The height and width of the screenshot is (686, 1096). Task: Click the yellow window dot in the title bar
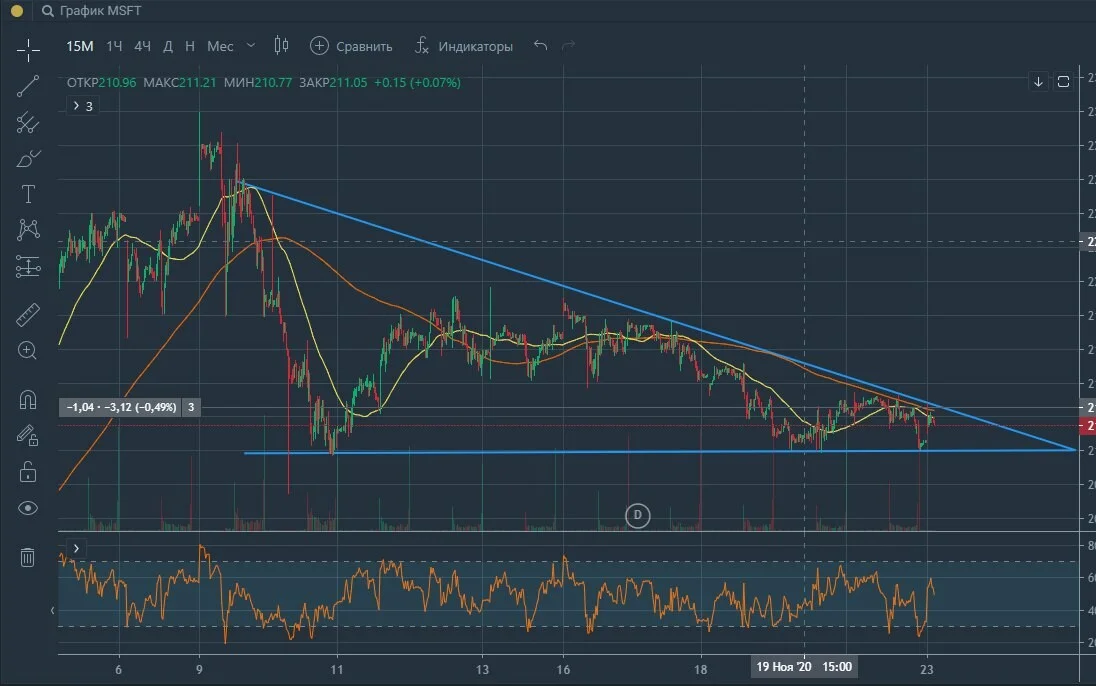[17, 11]
